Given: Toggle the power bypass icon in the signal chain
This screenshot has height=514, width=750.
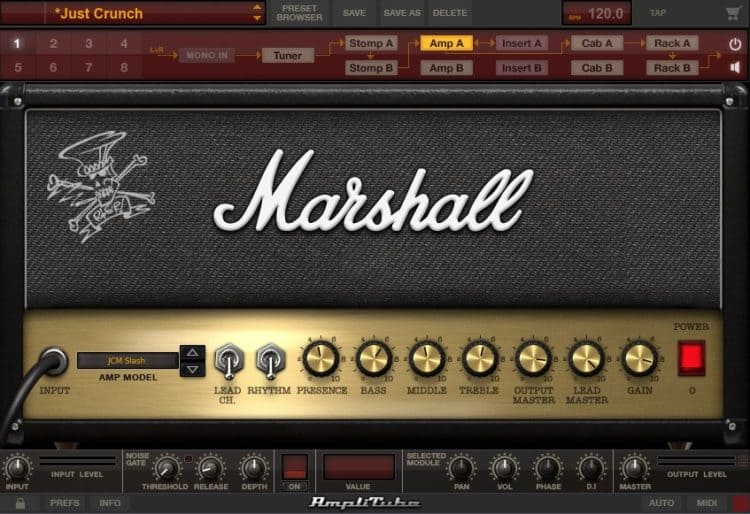Looking at the screenshot, I should tap(735, 44).
